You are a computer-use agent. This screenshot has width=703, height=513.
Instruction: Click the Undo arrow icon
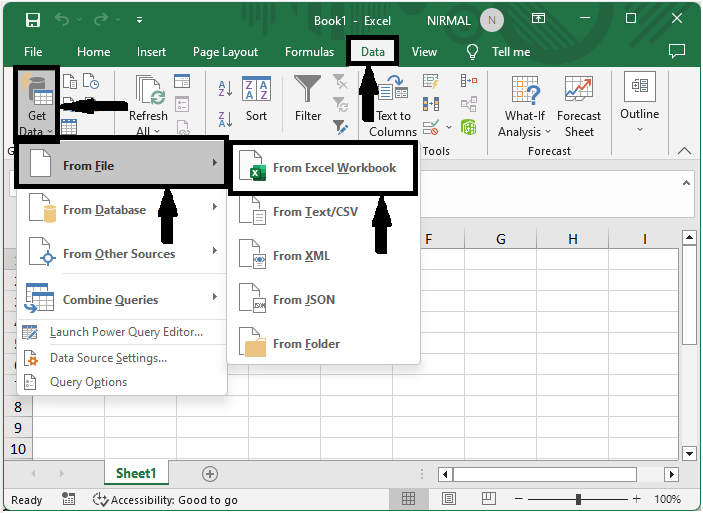click(x=62, y=20)
